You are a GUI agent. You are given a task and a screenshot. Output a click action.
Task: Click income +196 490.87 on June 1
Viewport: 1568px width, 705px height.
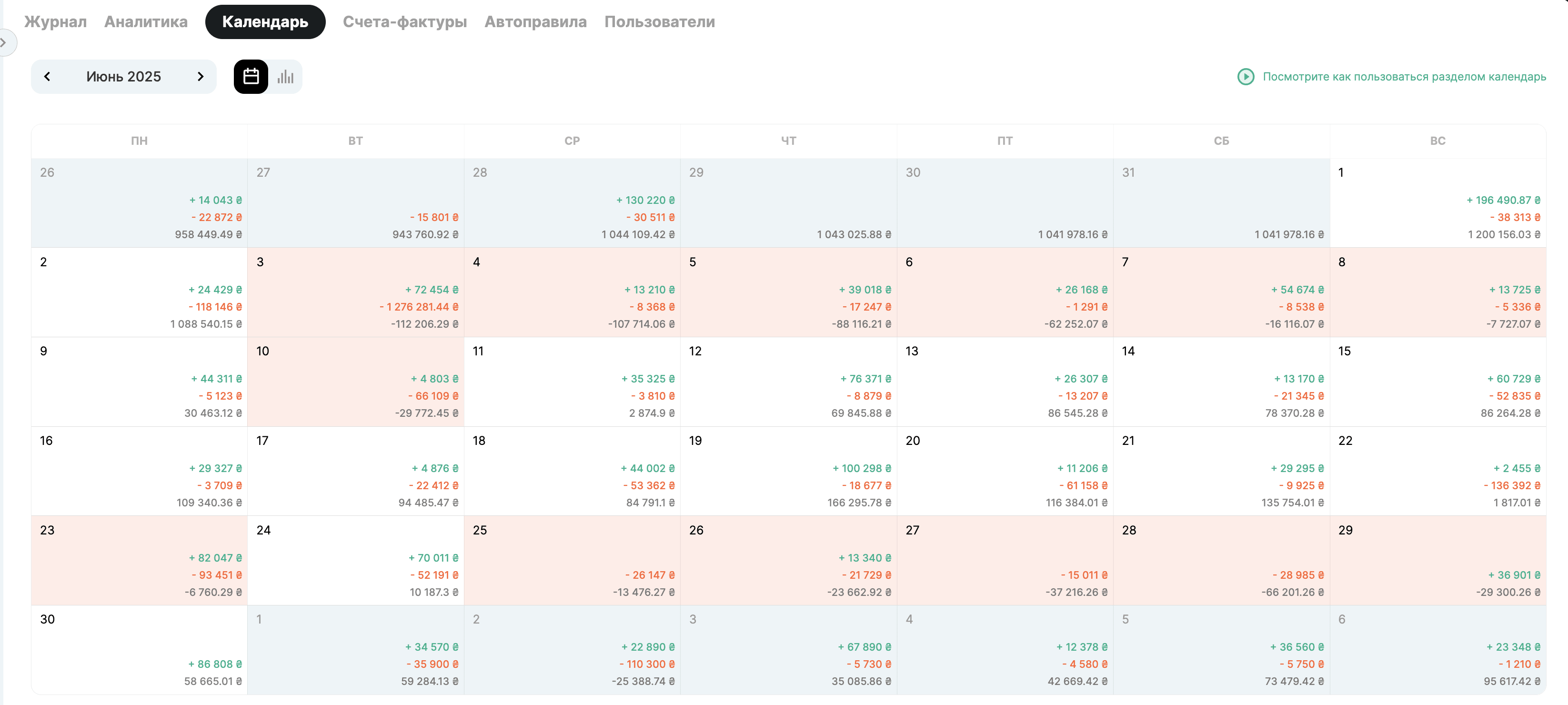tap(1503, 200)
